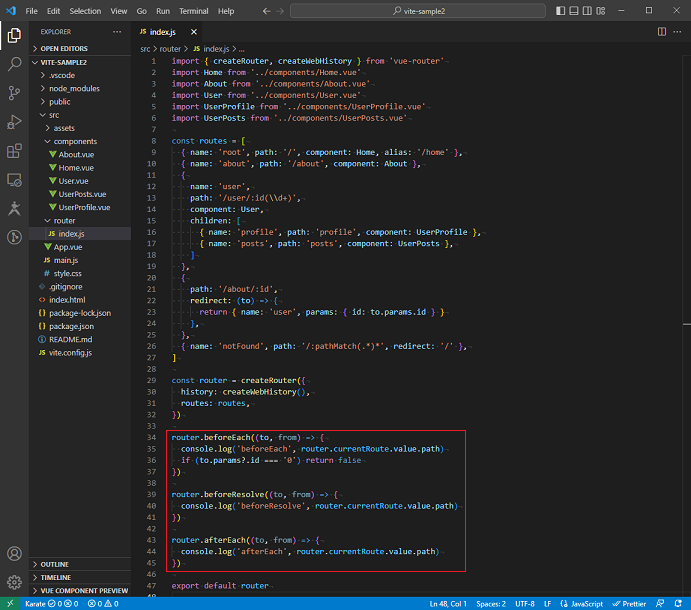
Task: Open the File menu
Action: 31,11
